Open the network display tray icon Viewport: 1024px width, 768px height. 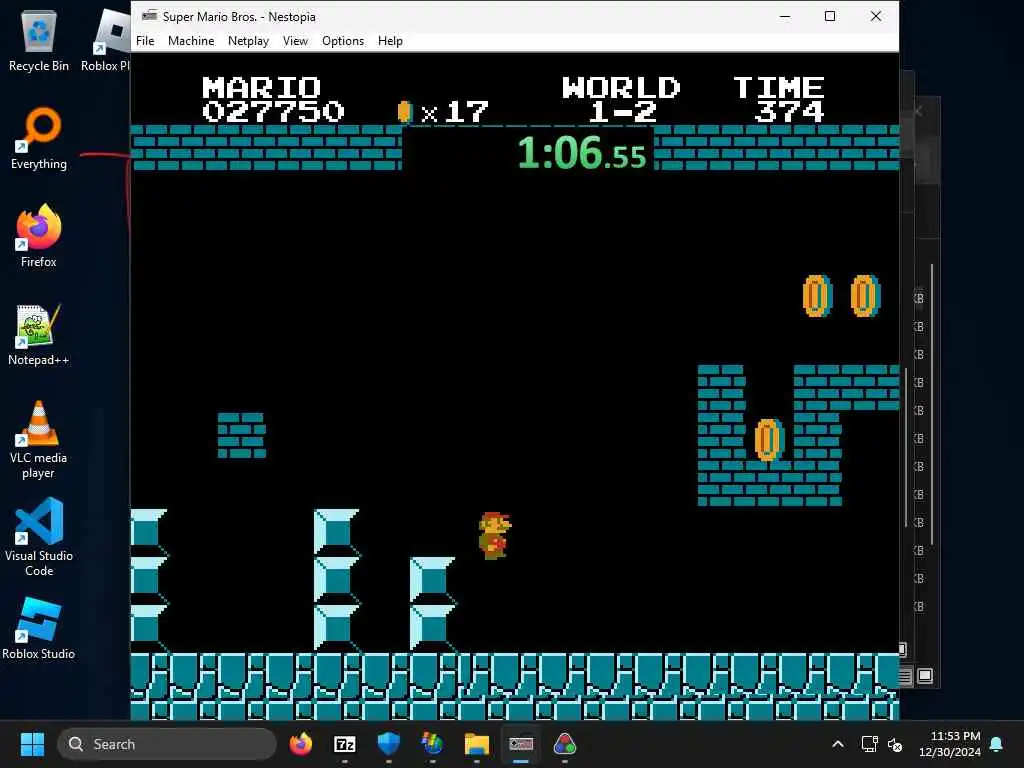pos(869,744)
